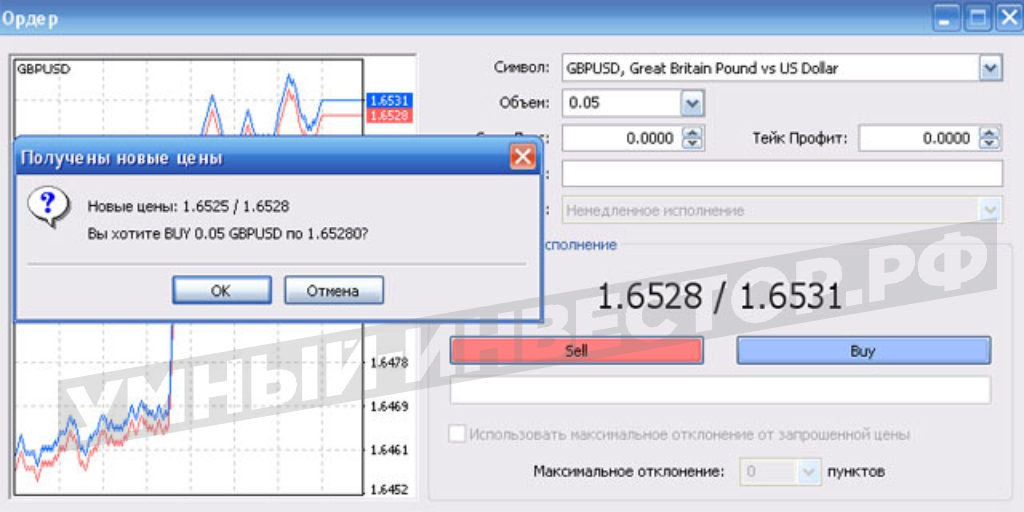This screenshot has width=1024, height=512.
Task: Open the Максимальное отклонение points dropdown
Action: point(809,472)
